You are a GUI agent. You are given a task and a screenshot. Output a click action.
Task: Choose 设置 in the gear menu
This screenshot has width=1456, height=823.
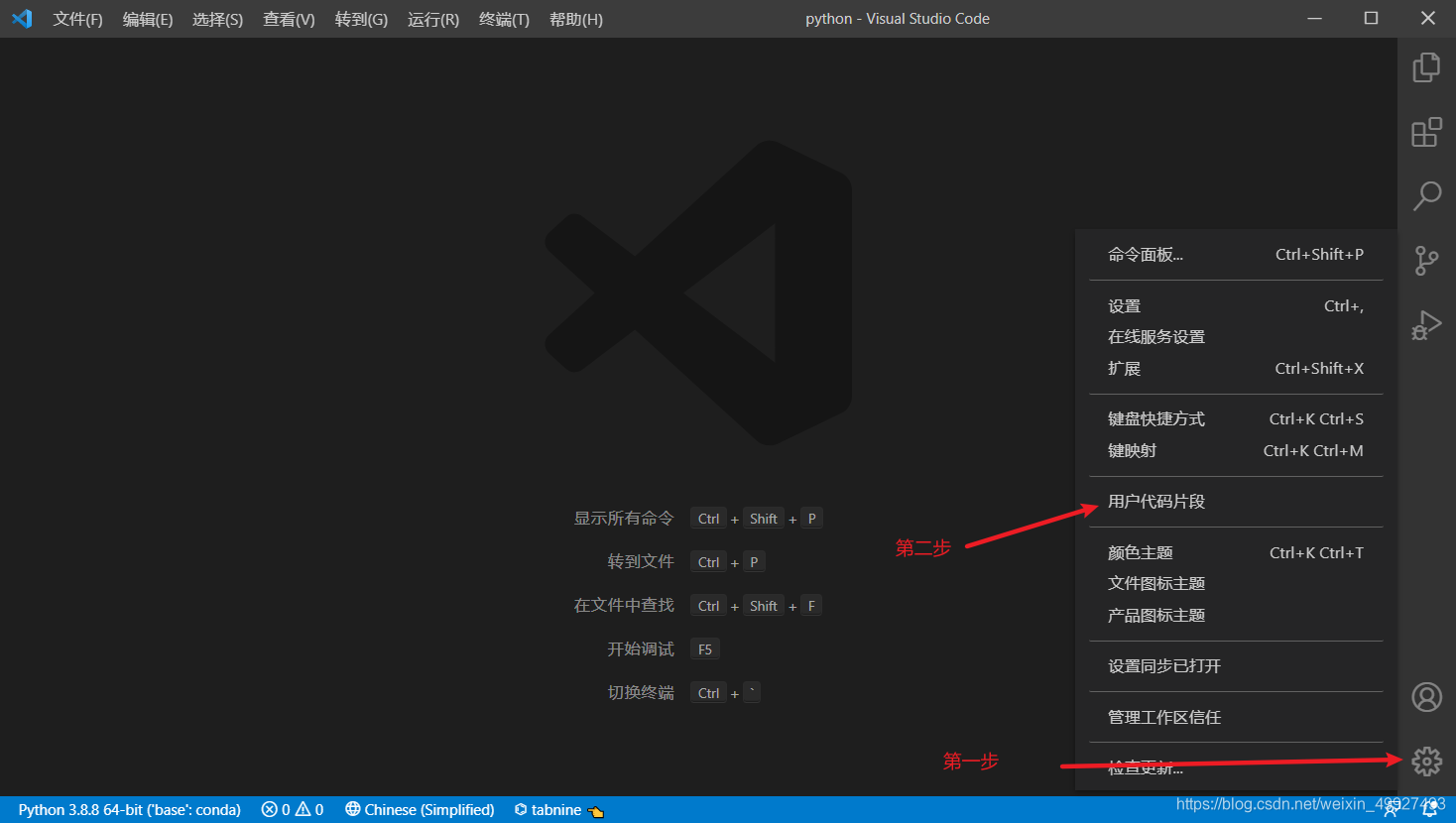coord(1236,306)
